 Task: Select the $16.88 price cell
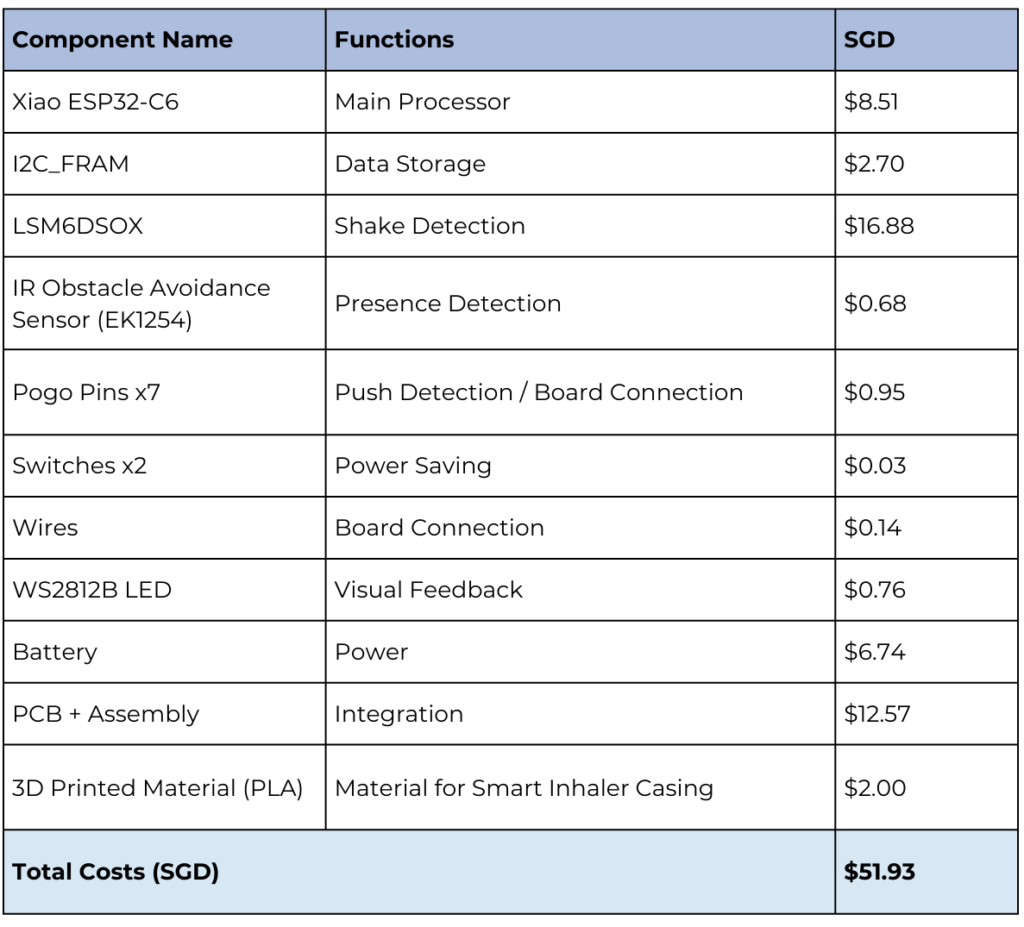tap(879, 226)
